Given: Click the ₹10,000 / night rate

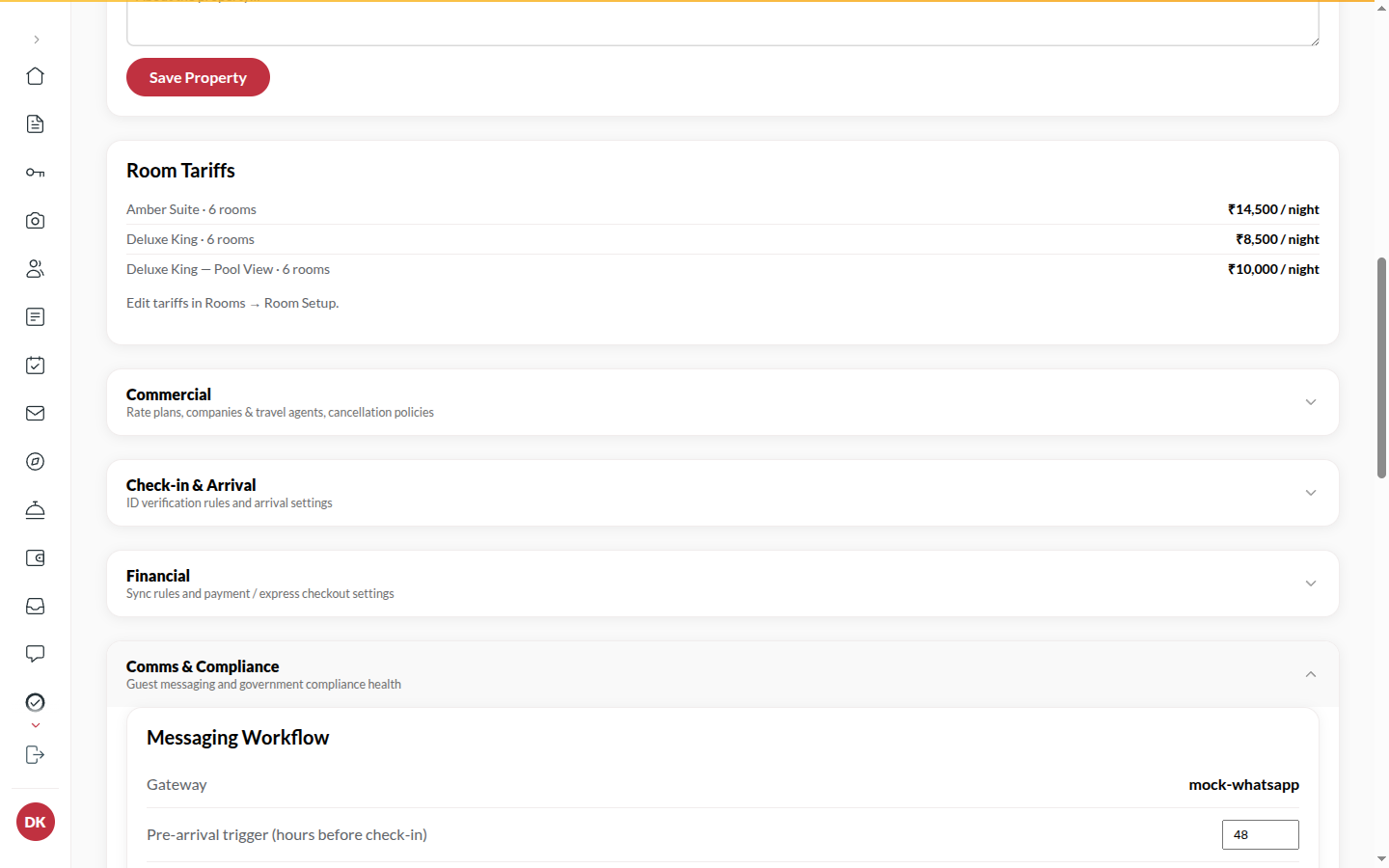Looking at the screenshot, I should click(1273, 269).
